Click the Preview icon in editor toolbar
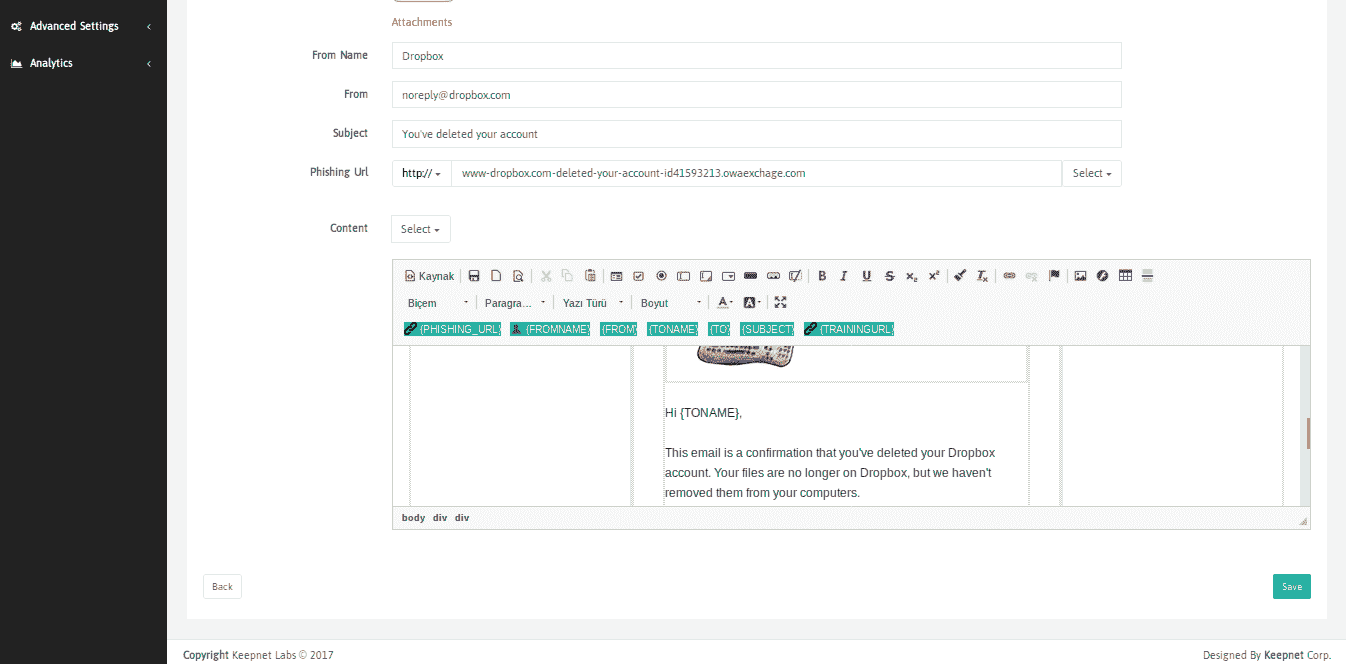 tap(518, 276)
